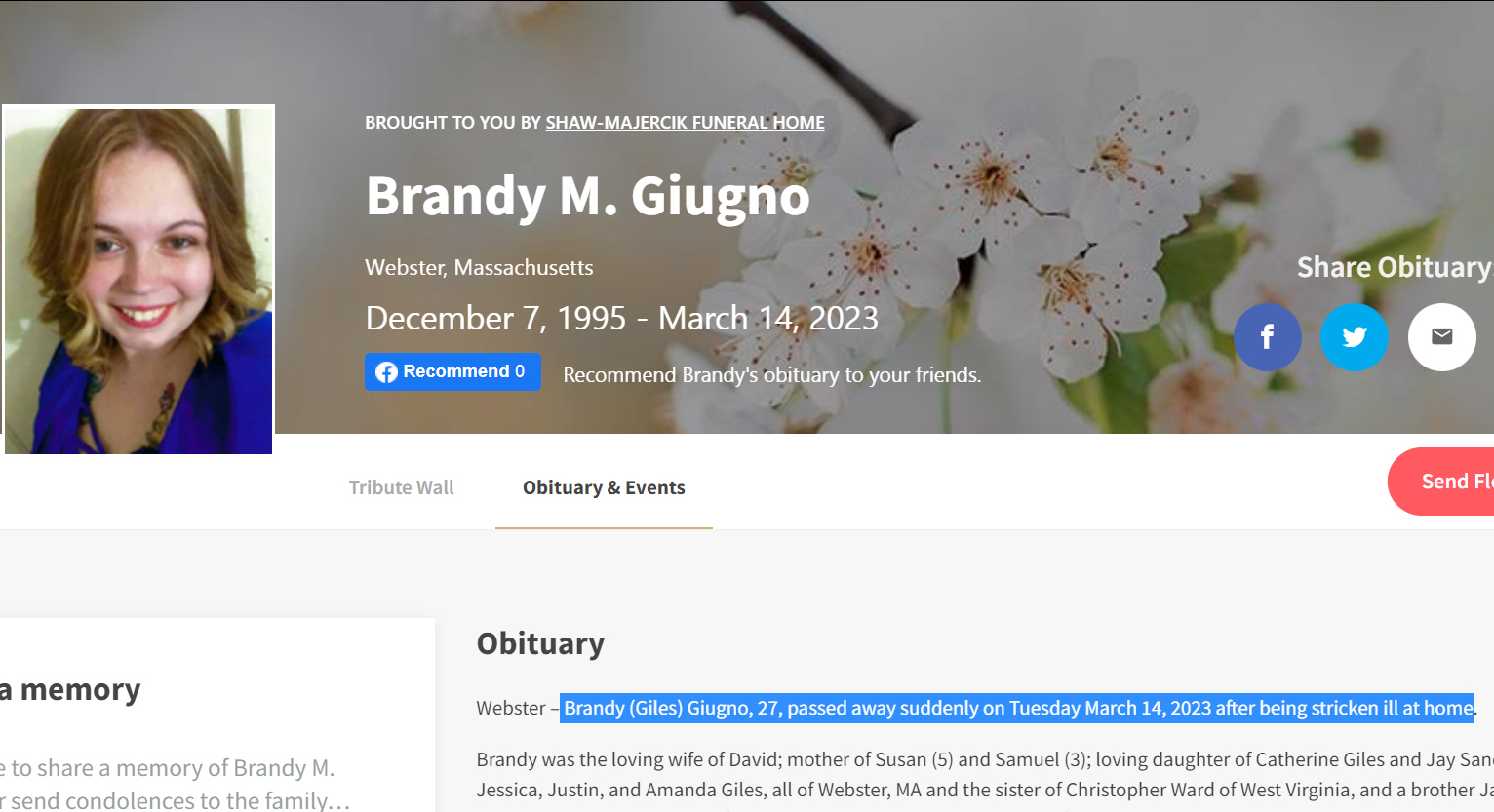Click the paragraph about Brandy's loving family
Image resolution: width=1494 pixels, height=812 pixels.
click(x=985, y=775)
